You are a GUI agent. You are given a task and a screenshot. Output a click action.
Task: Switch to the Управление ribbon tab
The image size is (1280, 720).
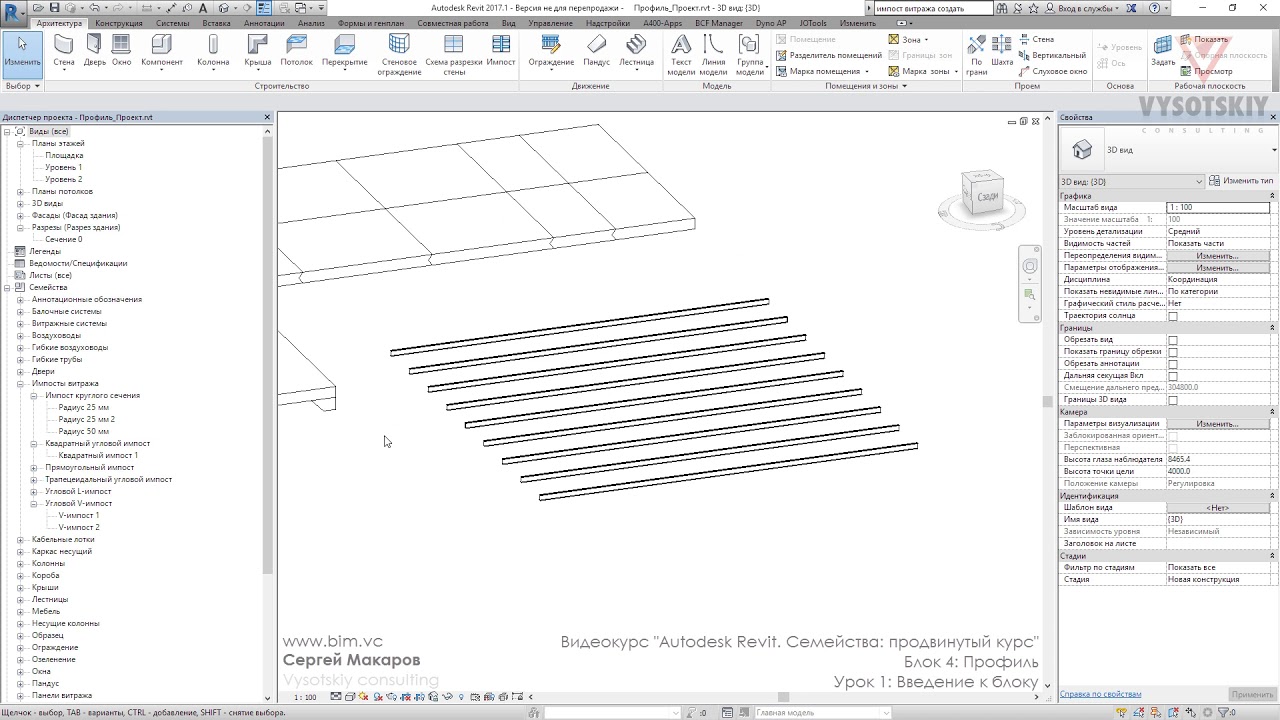tap(551, 23)
